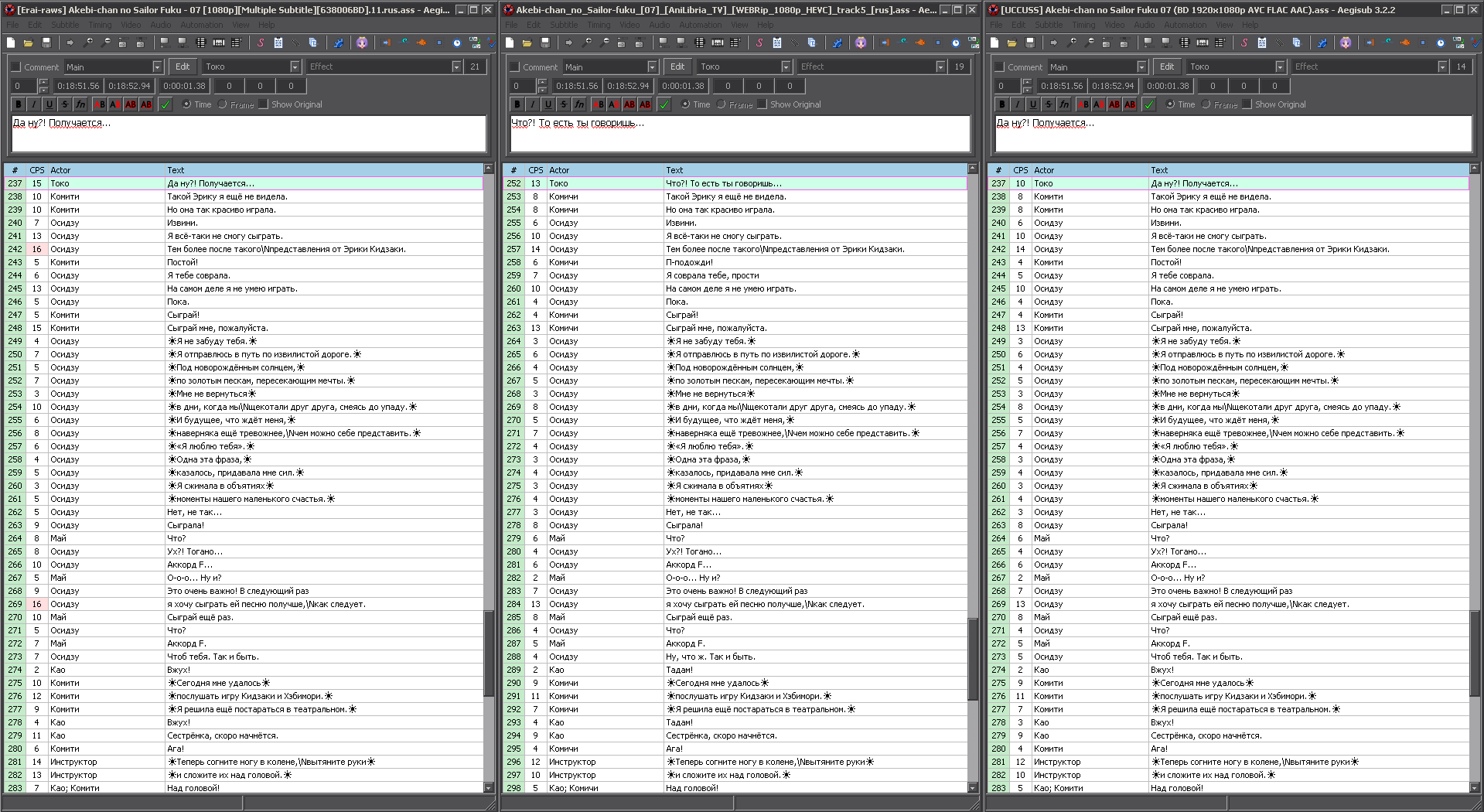Viewport: 1484px width, 812px height.
Task: Open Kanji Timer icon in UCCUSS window
Action: pos(1458,43)
